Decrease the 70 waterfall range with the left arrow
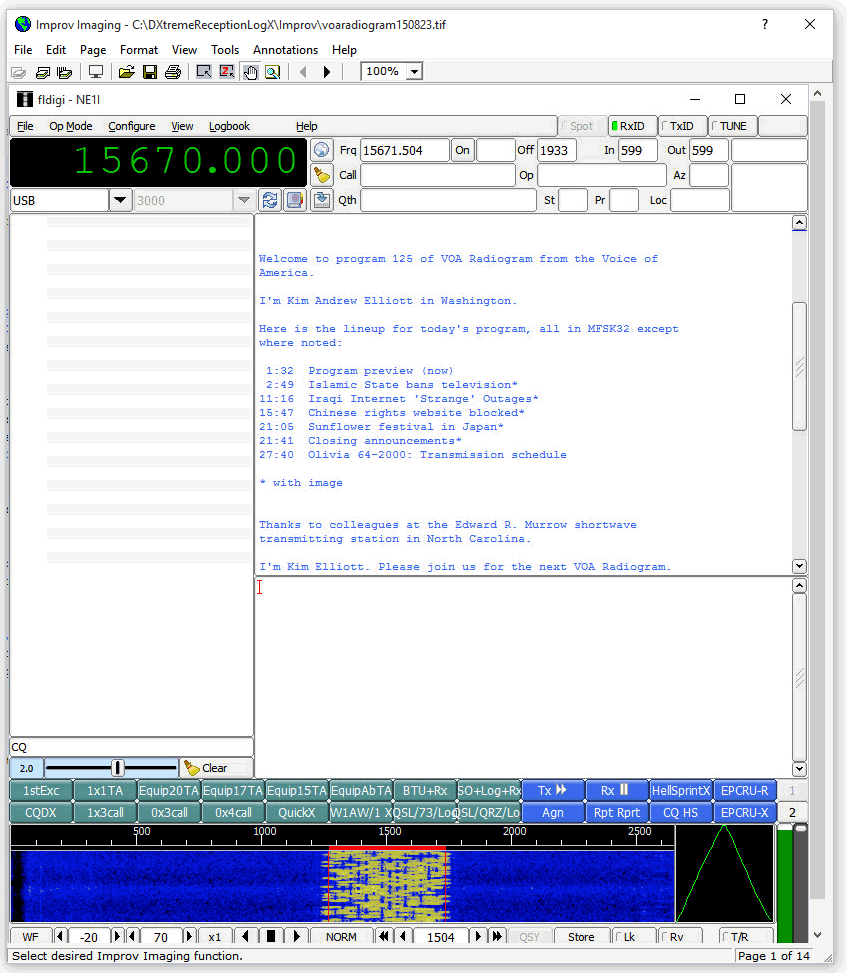The height and width of the screenshot is (973, 847). coord(132,936)
